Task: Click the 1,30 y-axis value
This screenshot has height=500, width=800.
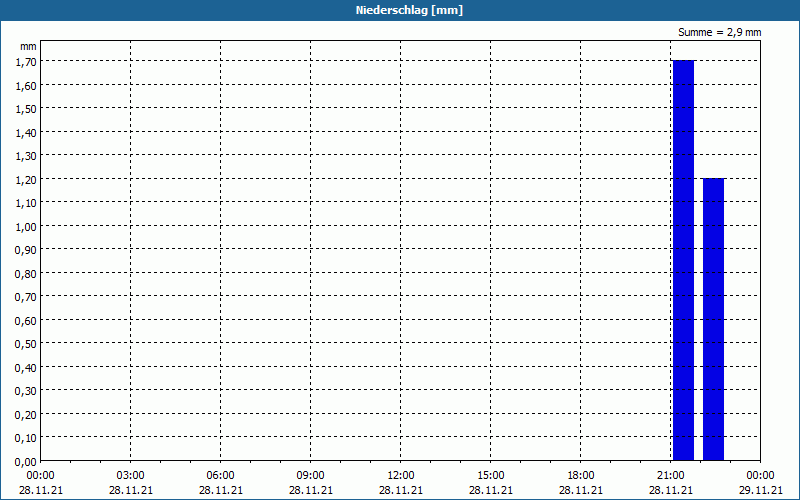Action: pyautogui.click(x=26, y=156)
